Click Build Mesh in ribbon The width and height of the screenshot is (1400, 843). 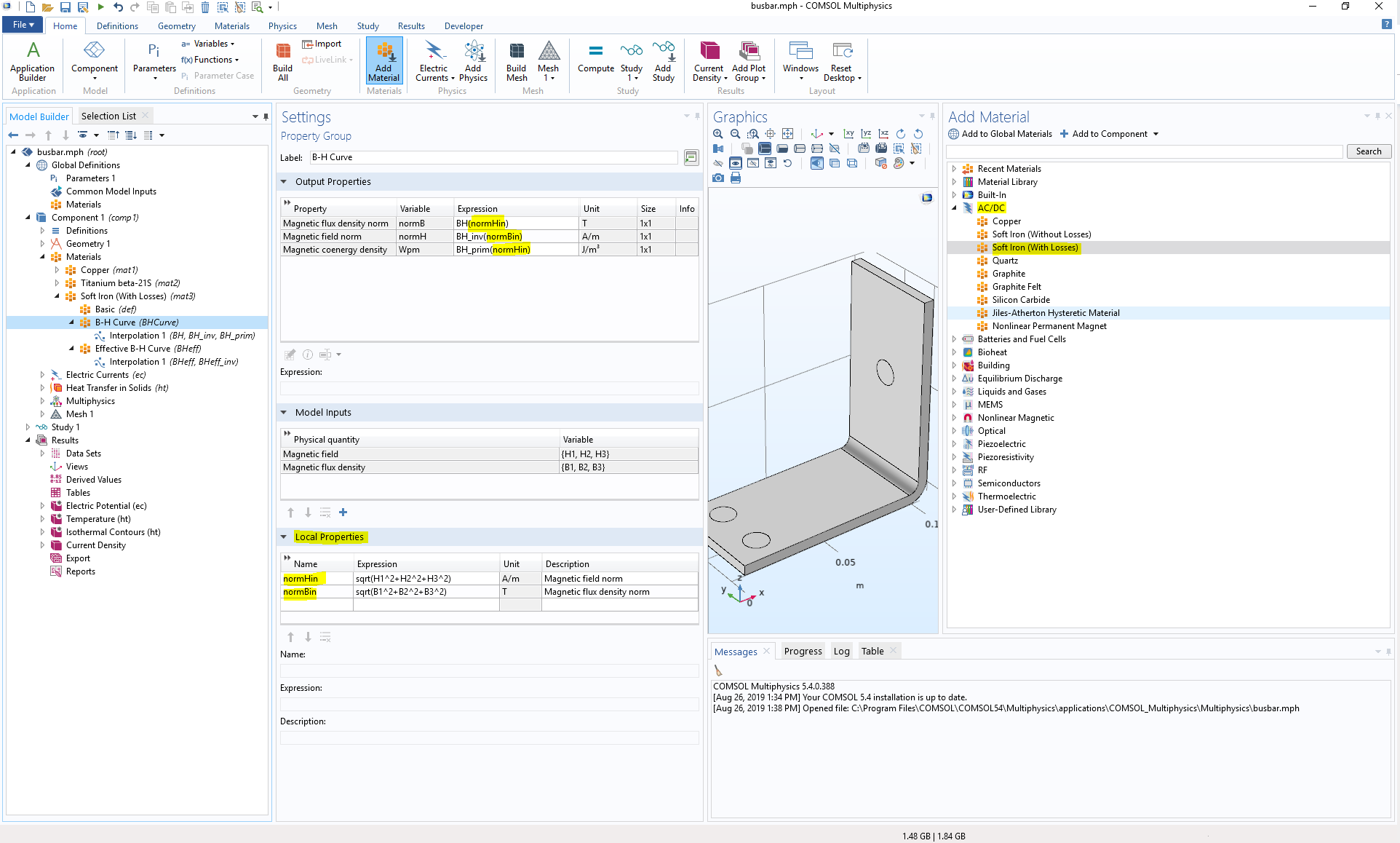click(516, 61)
